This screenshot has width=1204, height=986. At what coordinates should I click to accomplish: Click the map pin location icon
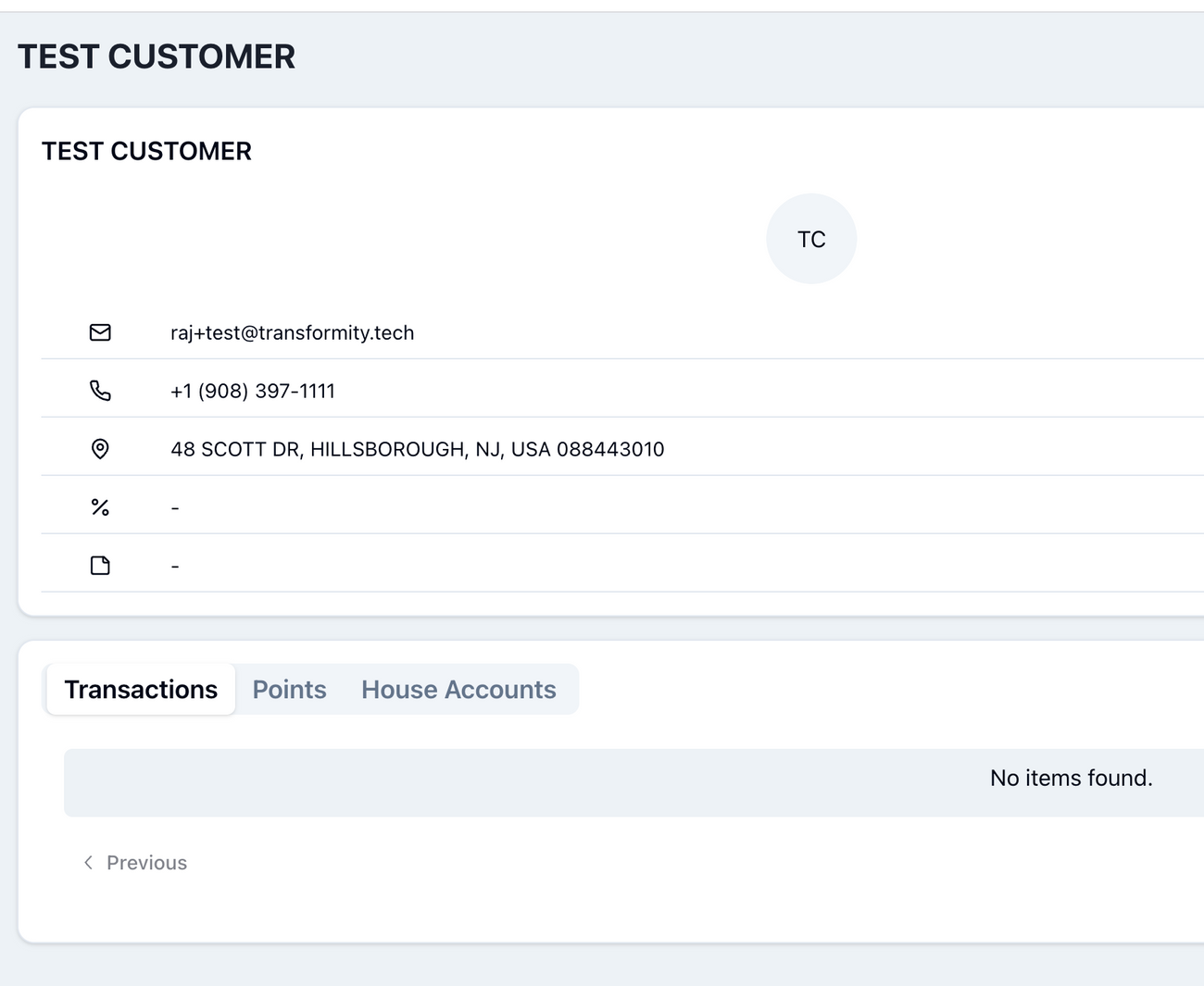(x=100, y=449)
